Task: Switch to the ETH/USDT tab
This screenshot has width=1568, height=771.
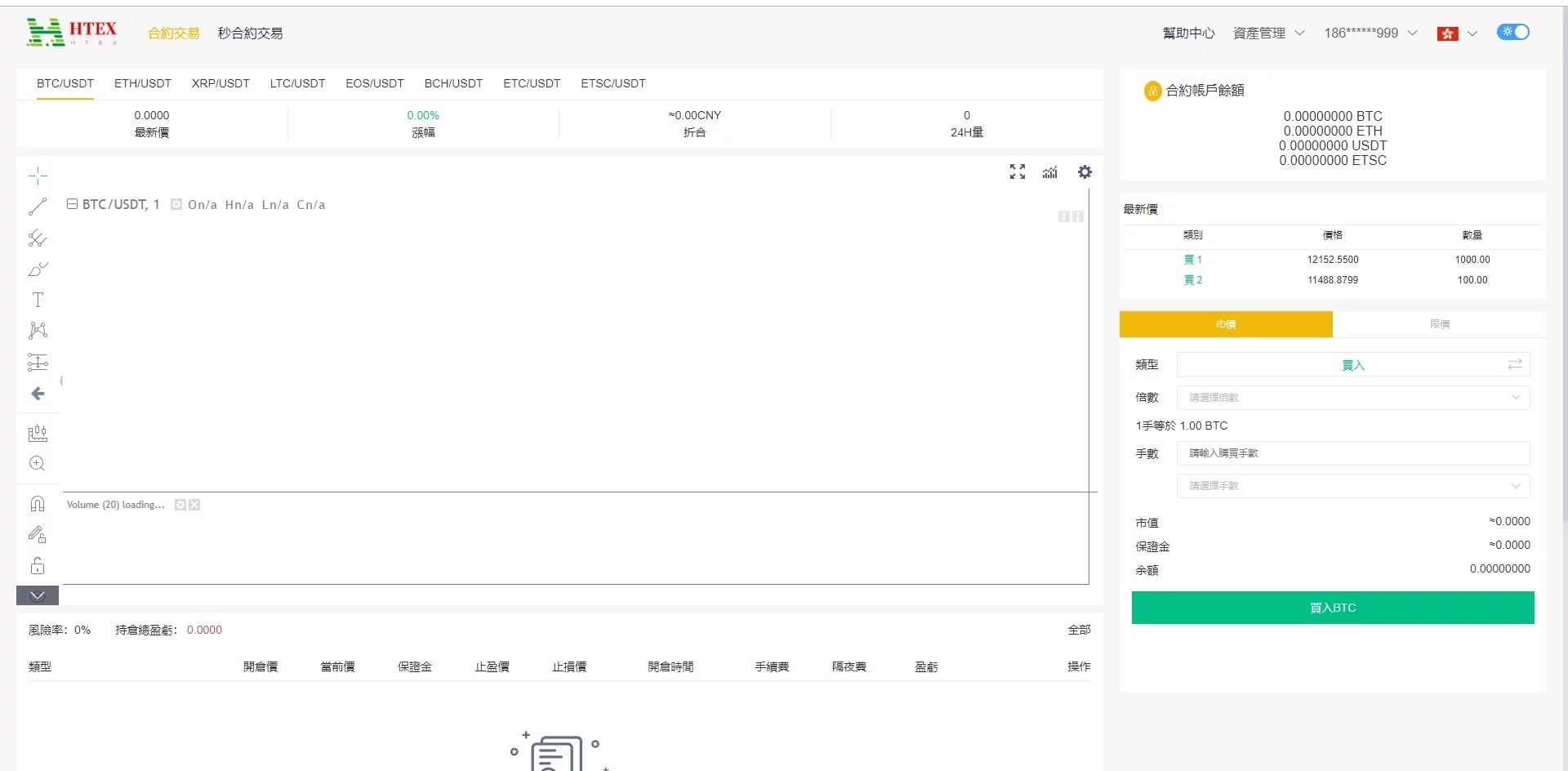Action: (143, 83)
